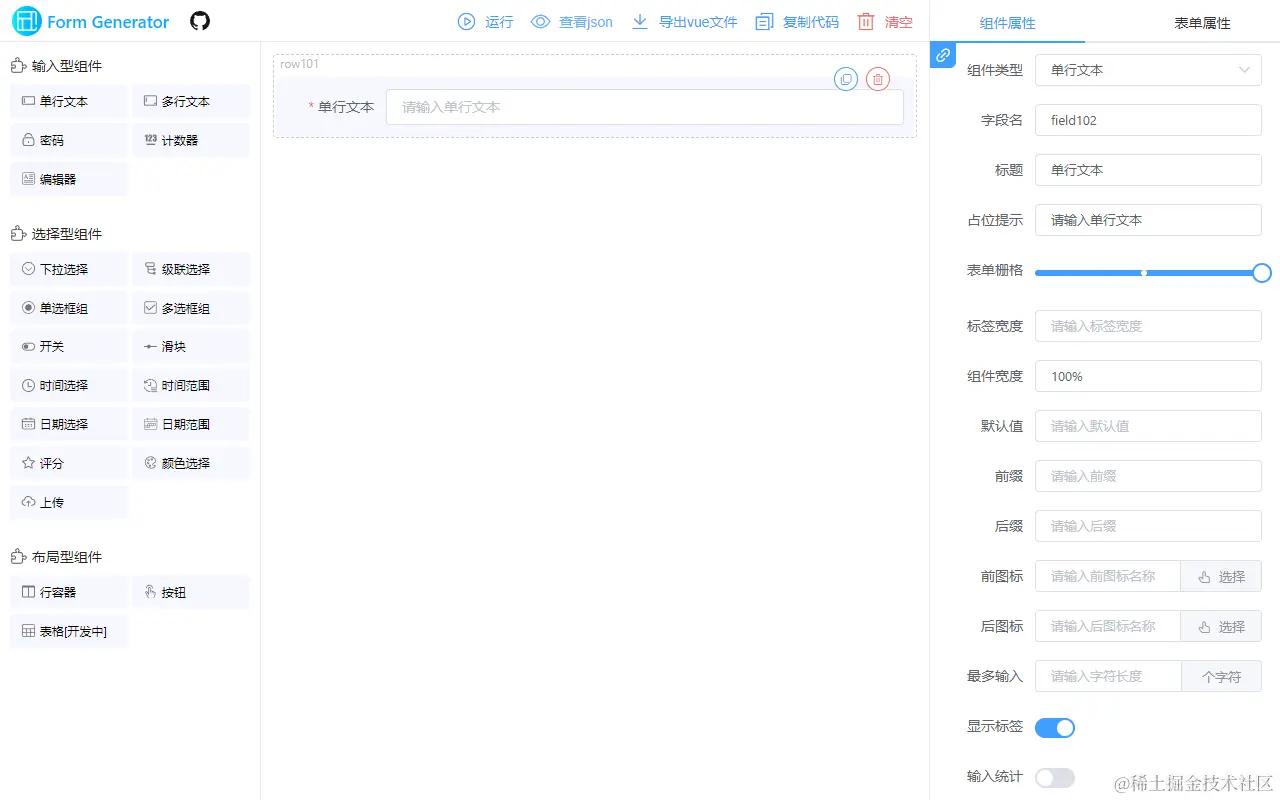The width and height of the screenshot is (1280, 800).
Task: Click the 占位提示 input showing 请输入单行文本
Action: 1148,220
